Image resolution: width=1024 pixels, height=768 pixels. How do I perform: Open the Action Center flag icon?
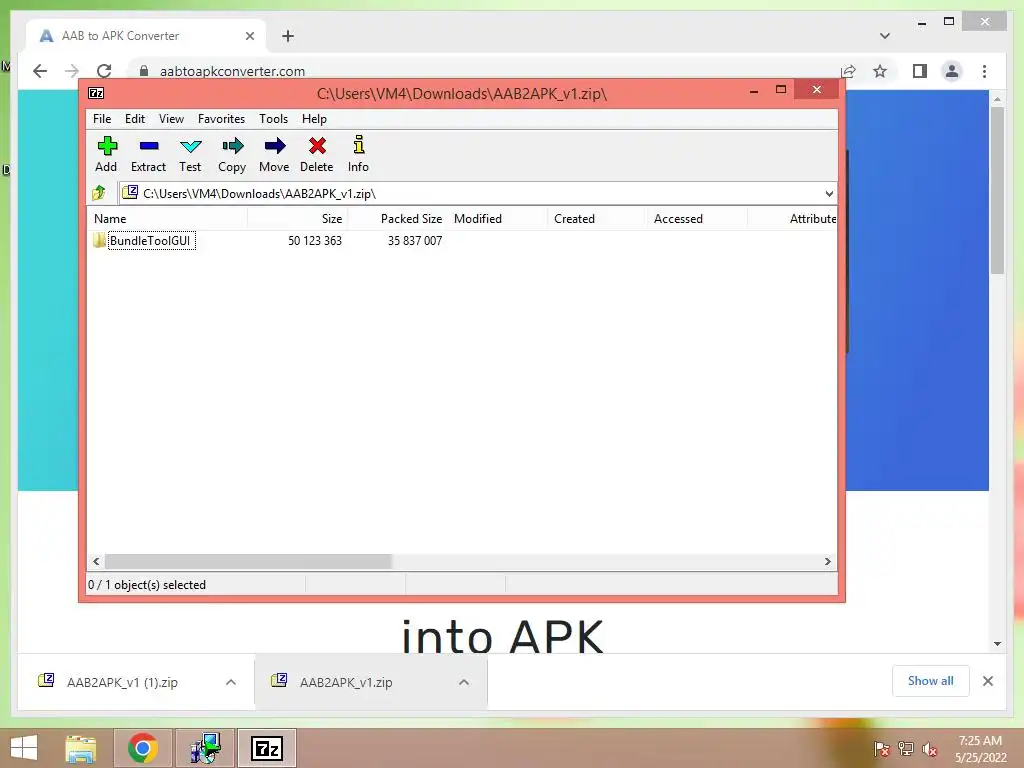pos(881,749)
